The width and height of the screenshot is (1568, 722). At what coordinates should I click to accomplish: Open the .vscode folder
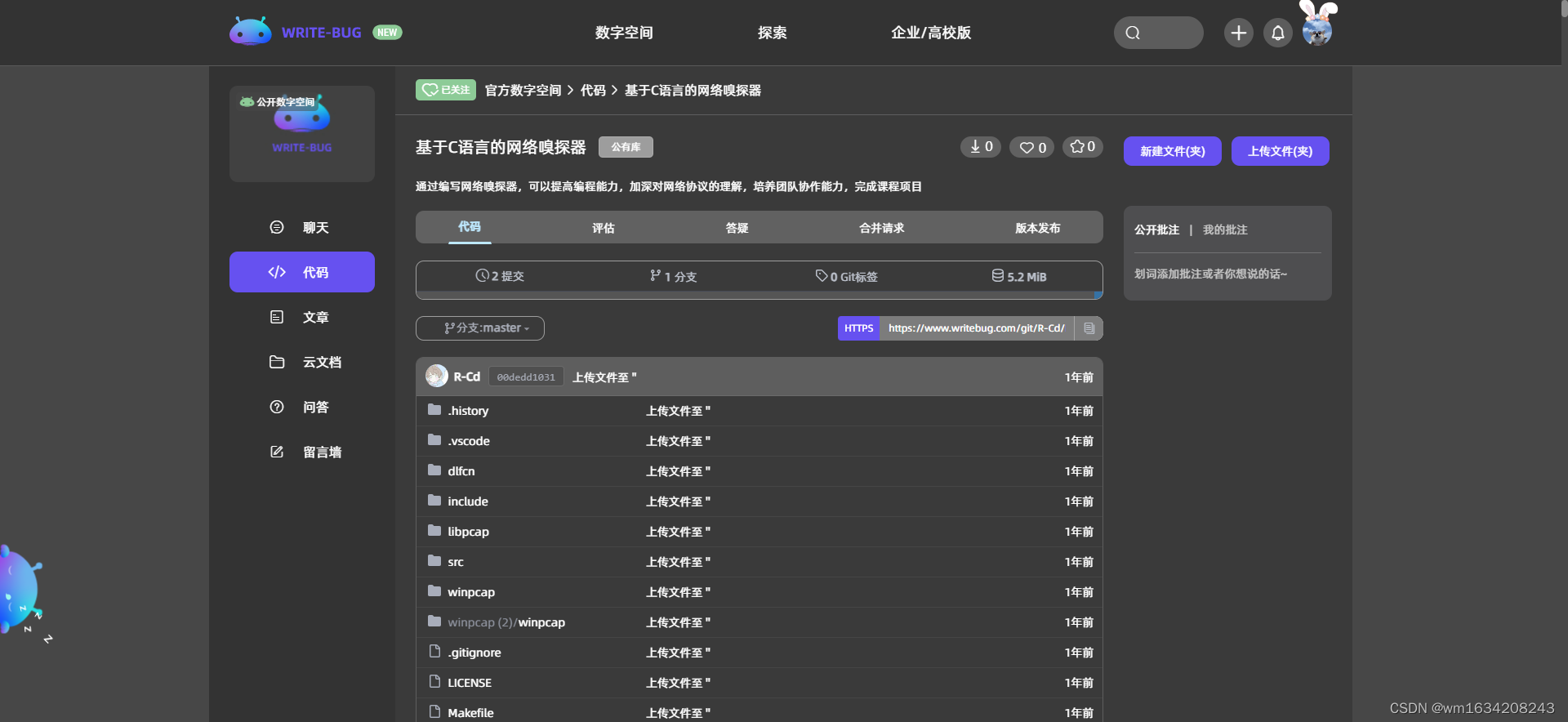click(469, 441)
